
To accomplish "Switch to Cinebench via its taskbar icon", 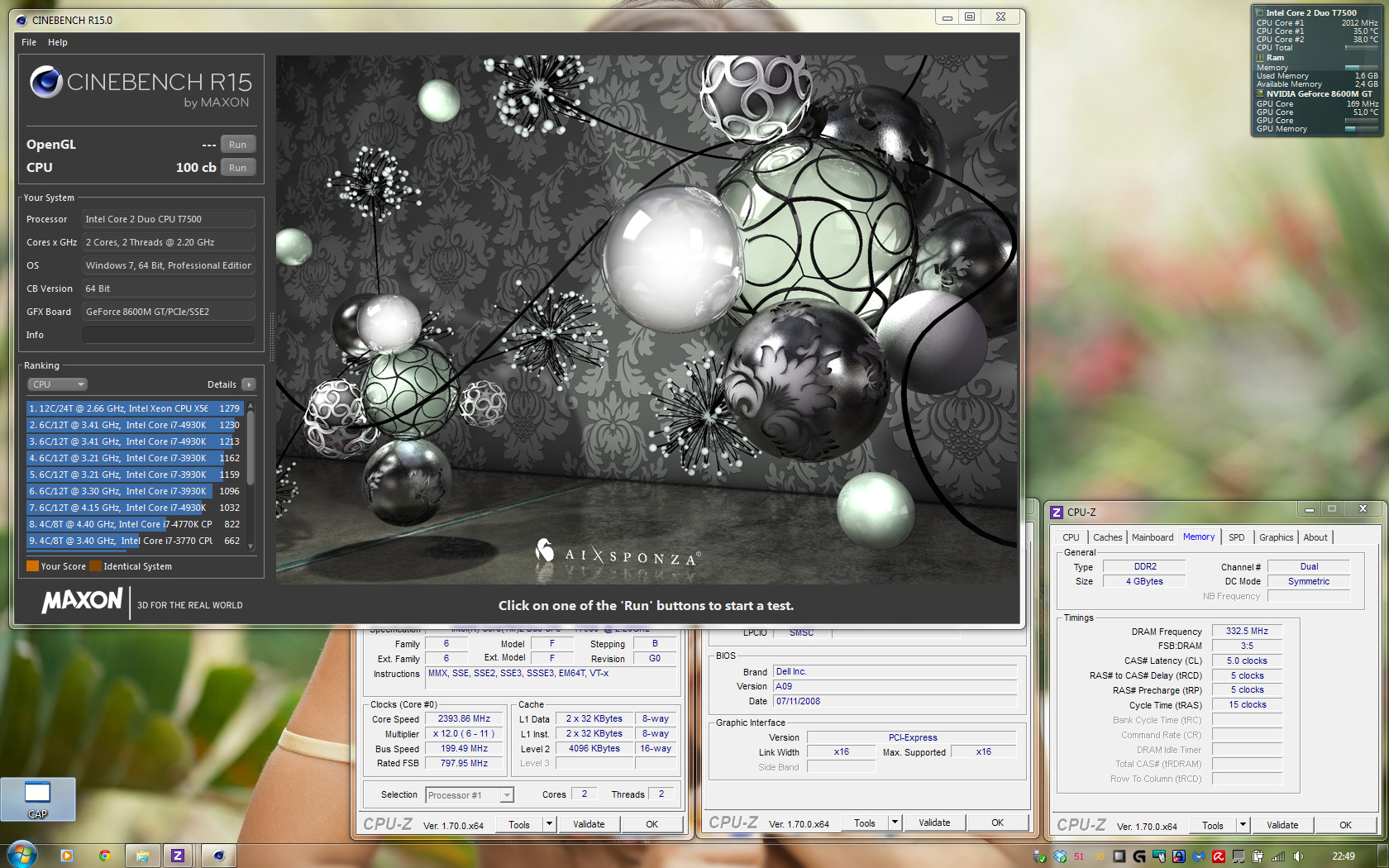I will click(218, 856).
